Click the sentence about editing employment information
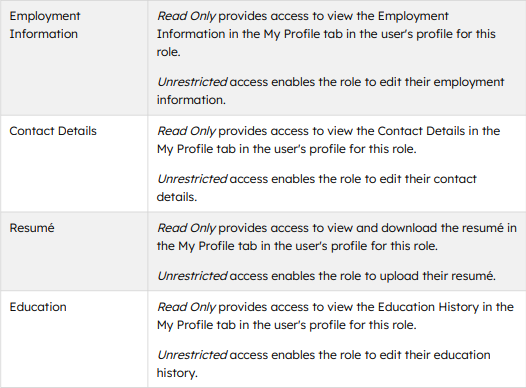 tap(330, 91)
